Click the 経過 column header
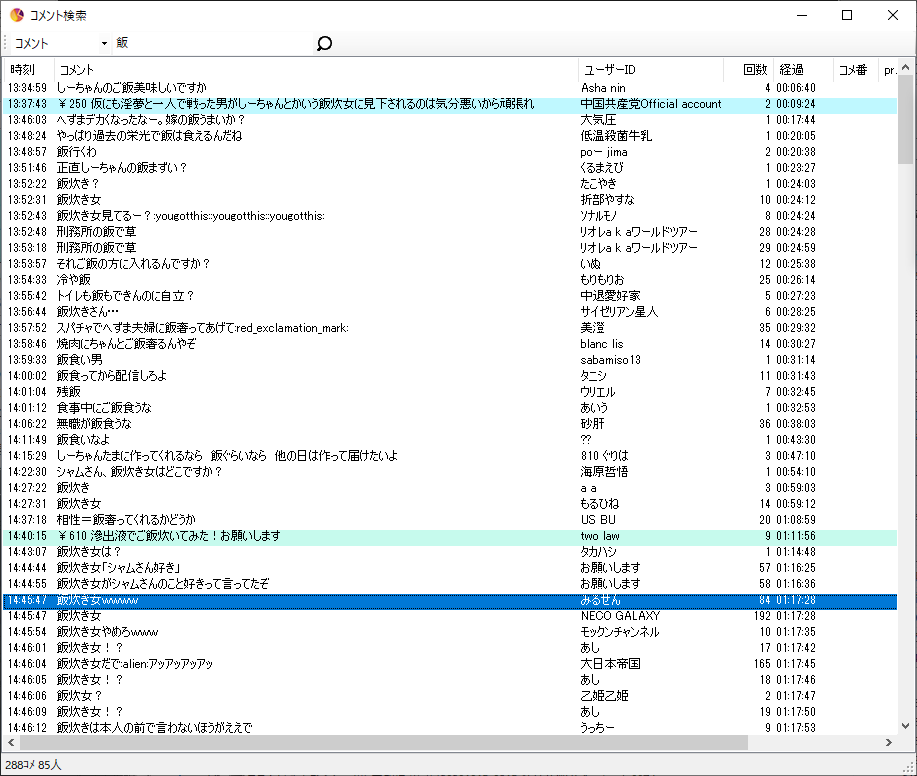Screen dimensions: 917x776 pos(792,70)
